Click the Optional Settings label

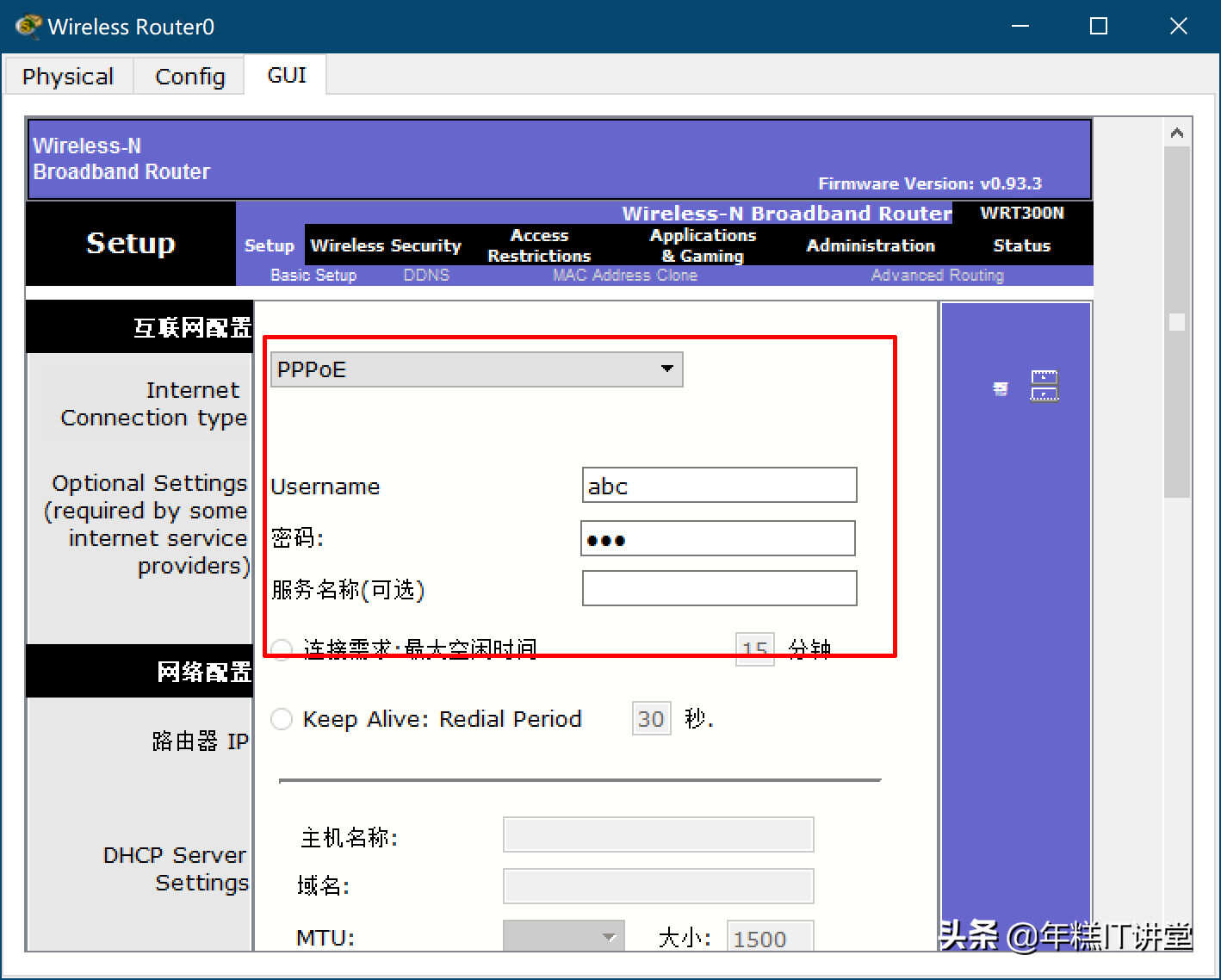(146, 524)
